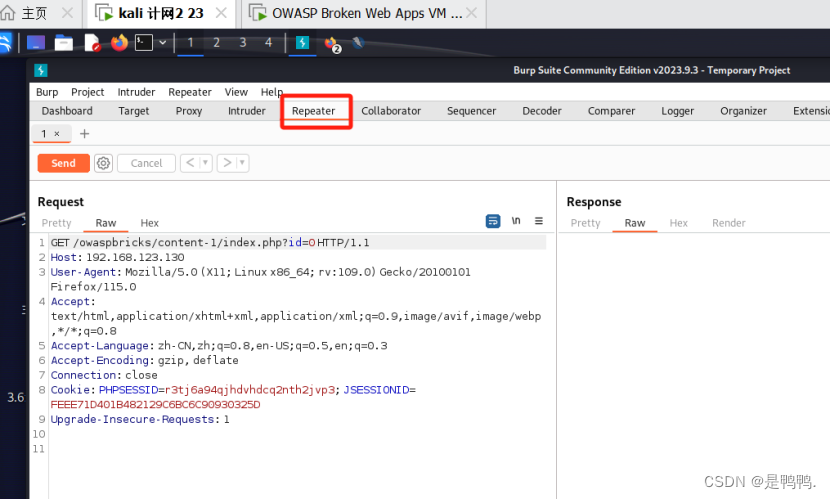Click the Burp Suite logo in title bar

point(41,70)
